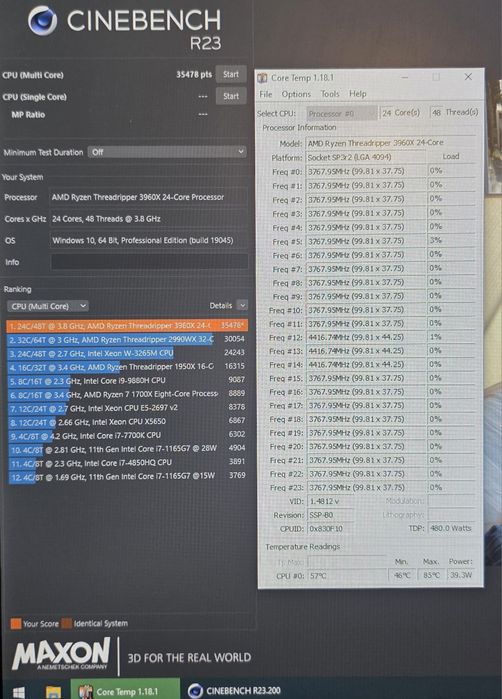This screenshot has height=699, width=502.
Task: Click the Freq #23 value field
Action: coord(366,488)
